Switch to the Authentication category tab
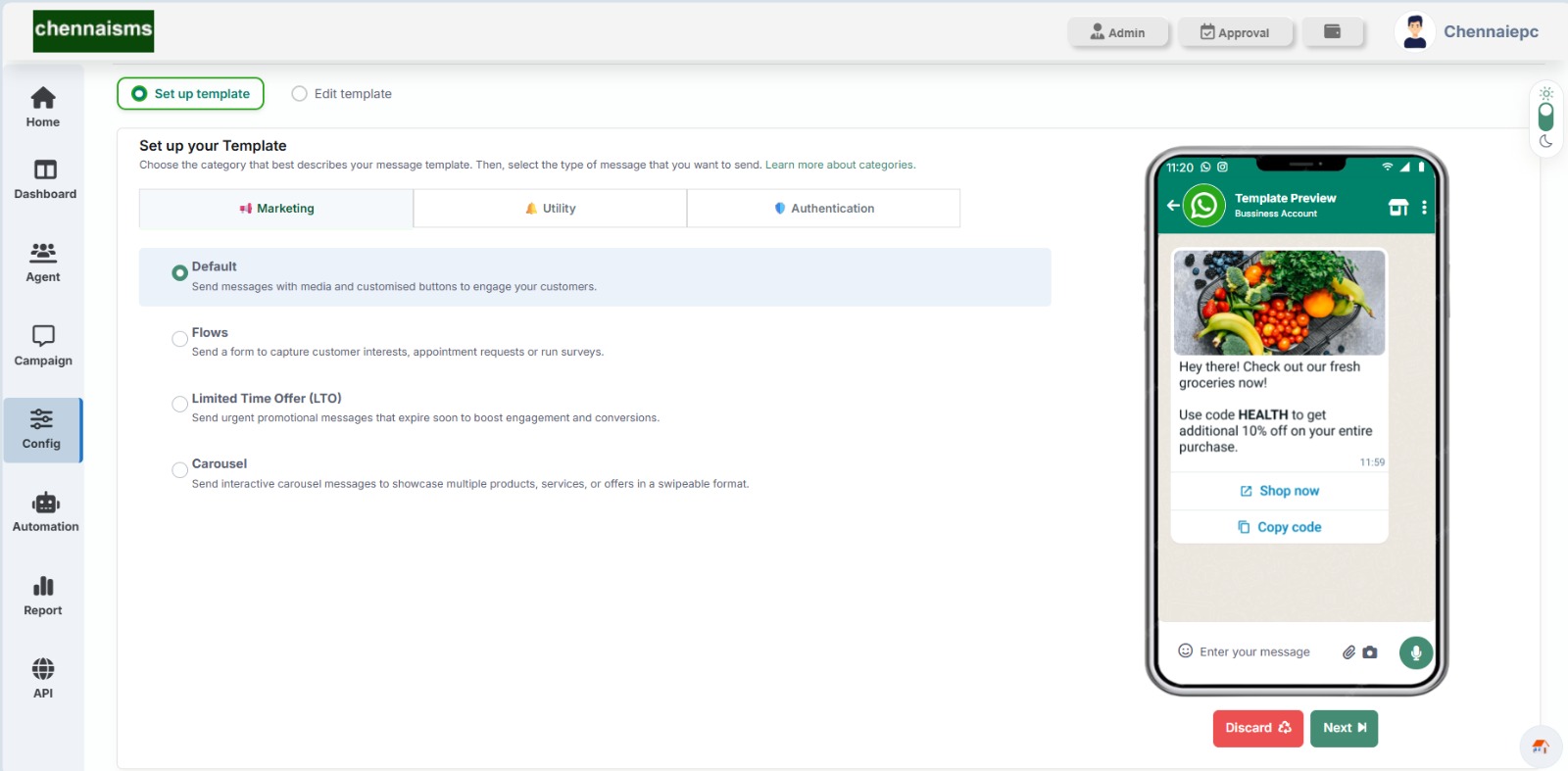The image size is (1568, 771). click(823, 209)
